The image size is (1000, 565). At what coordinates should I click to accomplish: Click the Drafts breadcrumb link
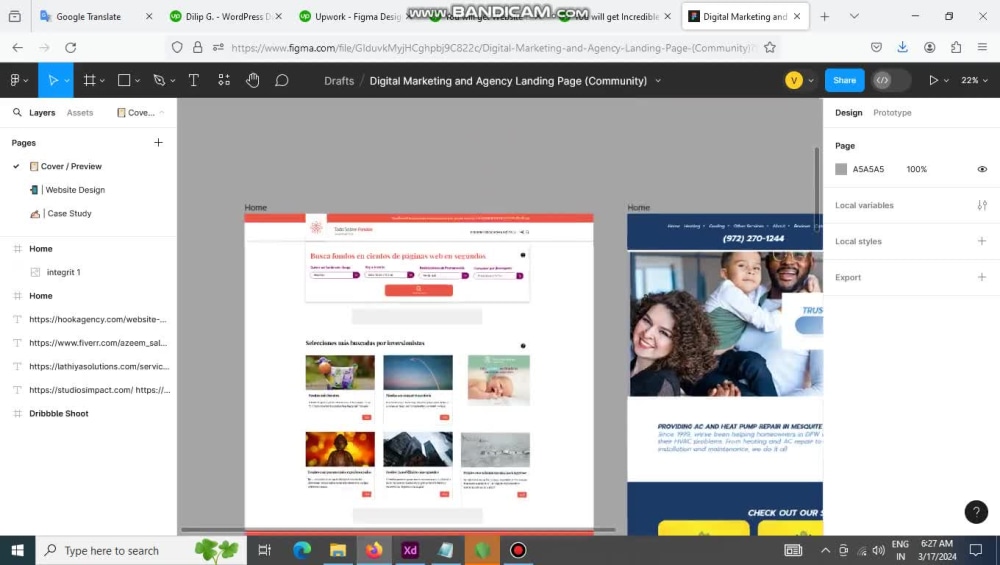(339, 81)
